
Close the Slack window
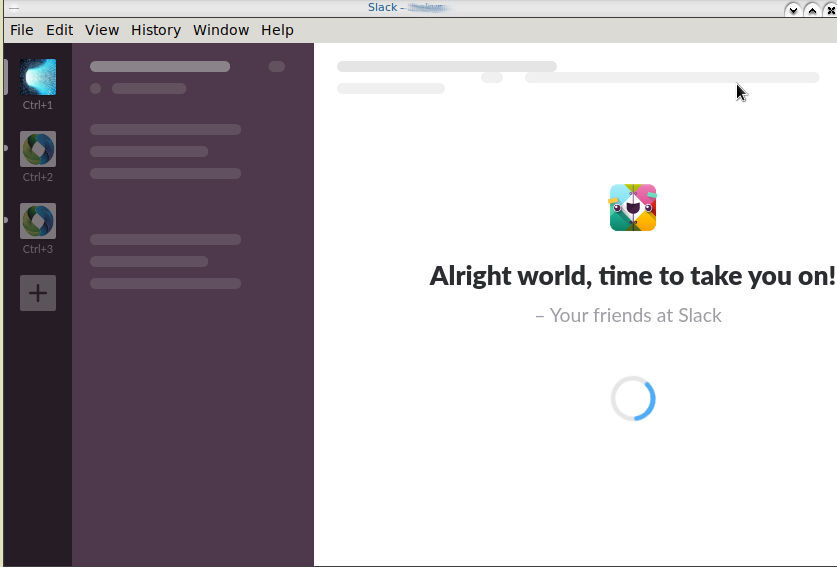tap(830, 10)
